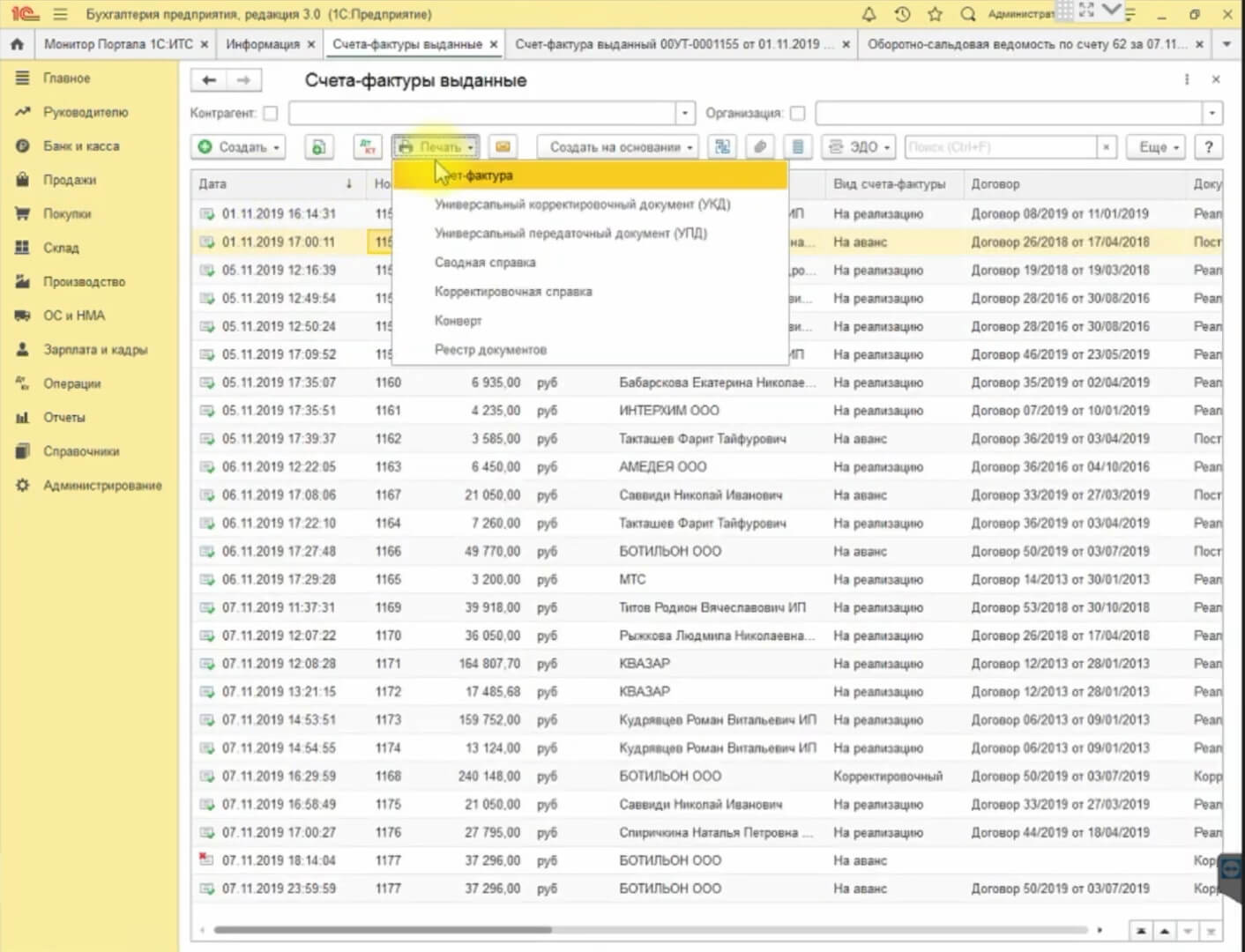This screenshot has height=952, width=1245.
Task: Close the Информация tab
Action: click(x=310, y=44)
